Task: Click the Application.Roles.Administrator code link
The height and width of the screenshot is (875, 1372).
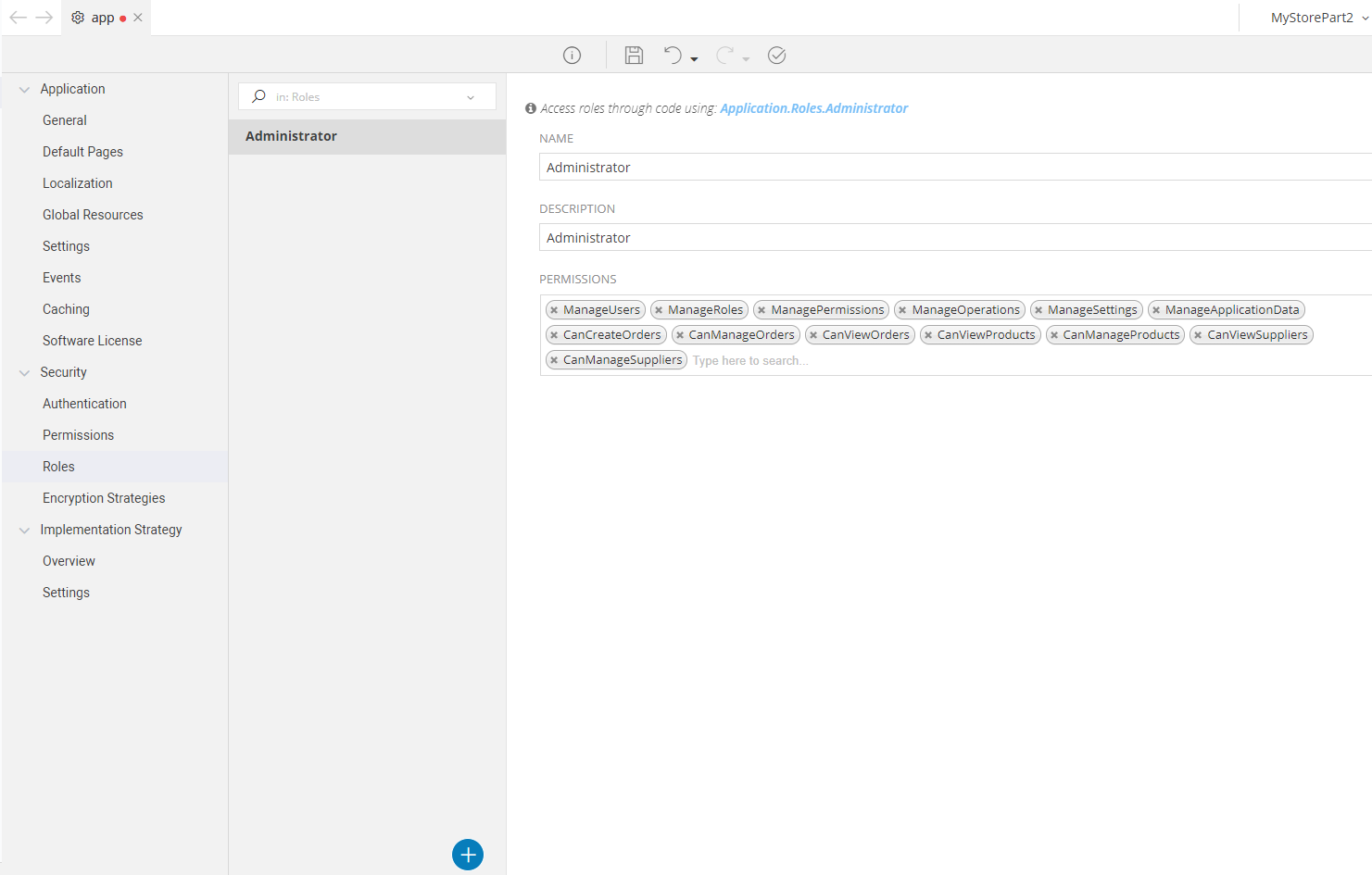Action: coord(813,108)
